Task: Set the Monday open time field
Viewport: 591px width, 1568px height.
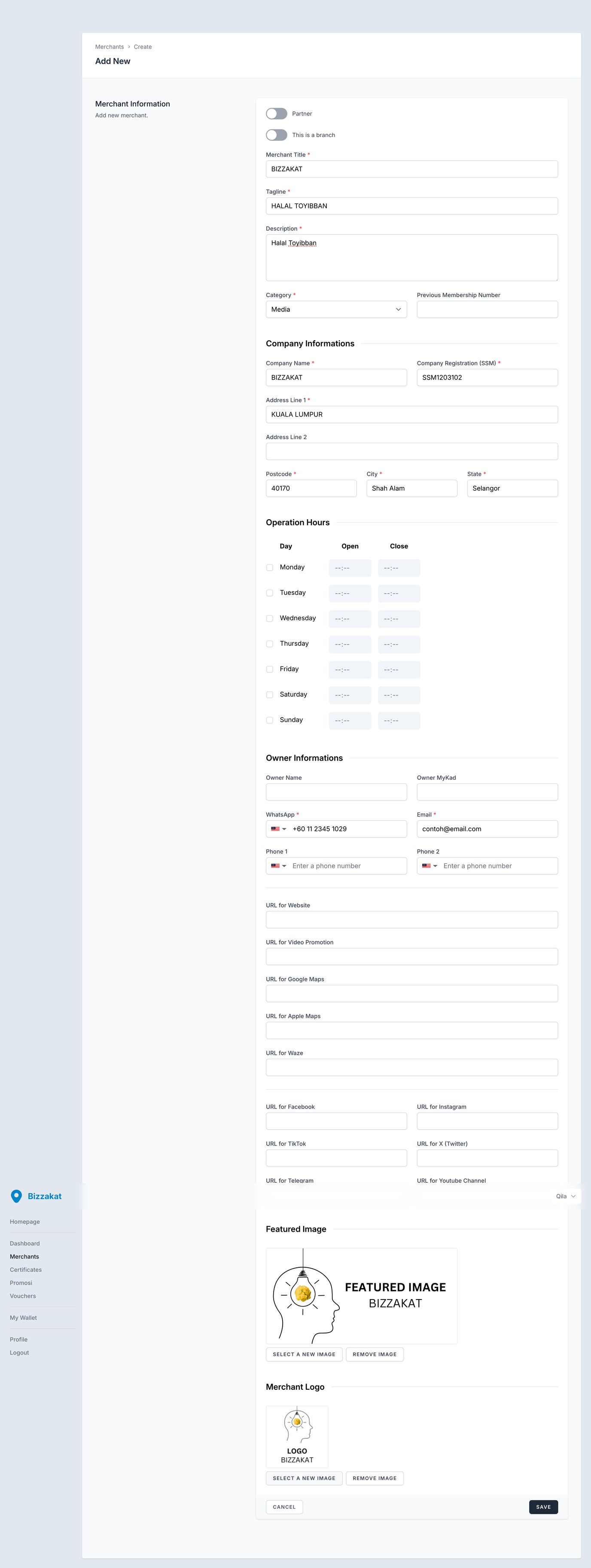Action: coord(349,568)
